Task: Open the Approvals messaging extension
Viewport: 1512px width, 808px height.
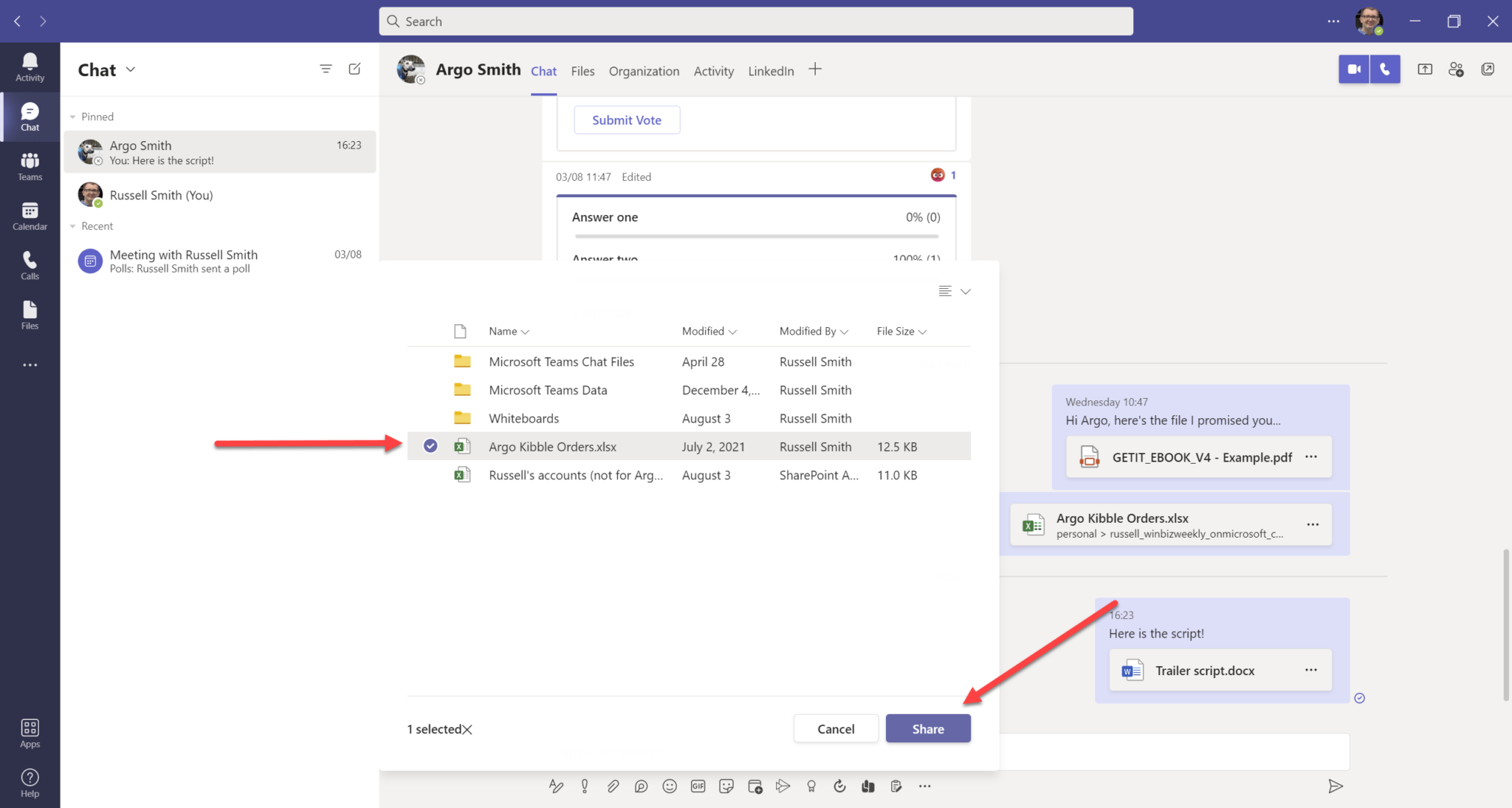Action: click(x=839, y=787)
